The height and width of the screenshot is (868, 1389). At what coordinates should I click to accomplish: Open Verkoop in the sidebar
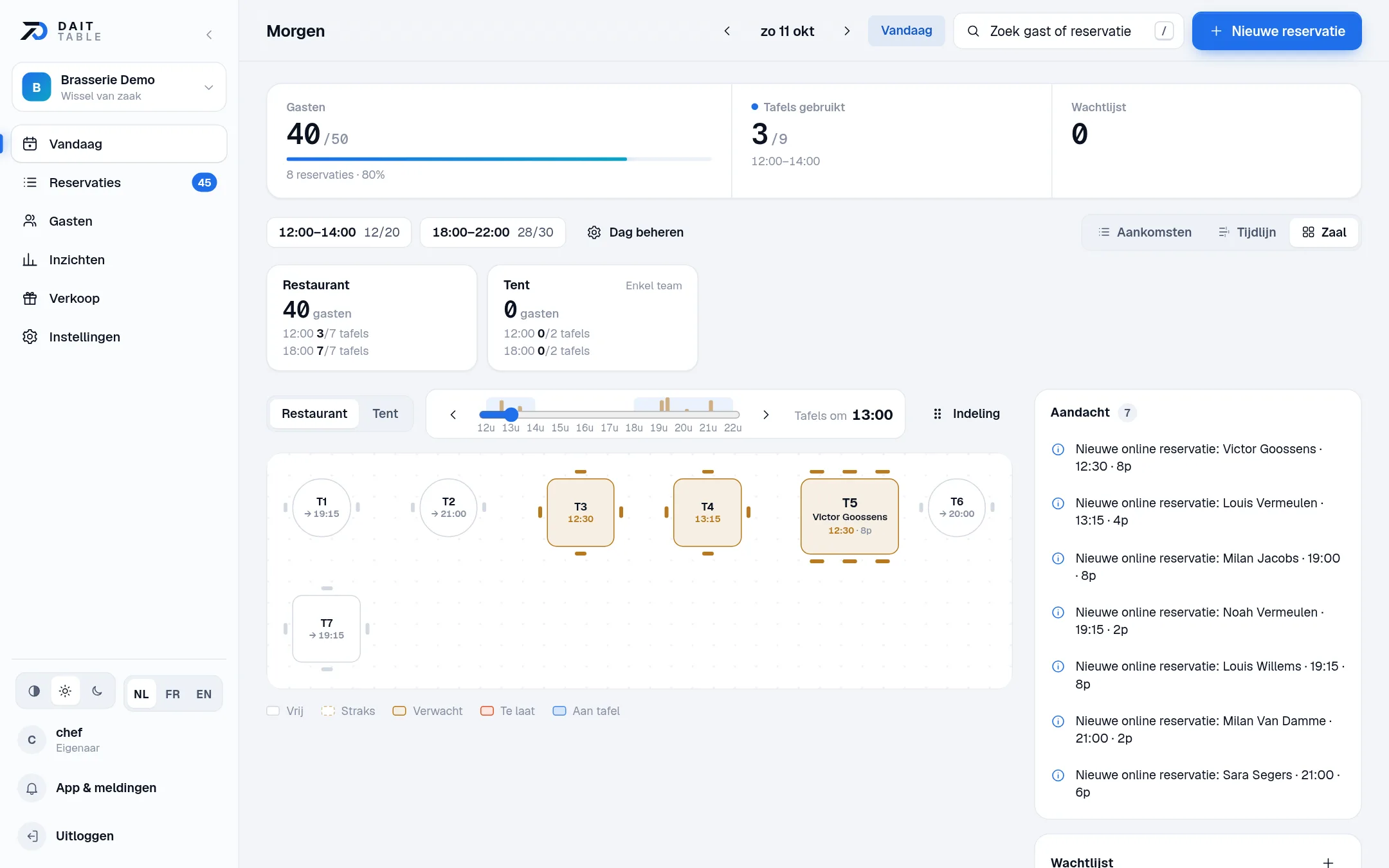[120, 298]
